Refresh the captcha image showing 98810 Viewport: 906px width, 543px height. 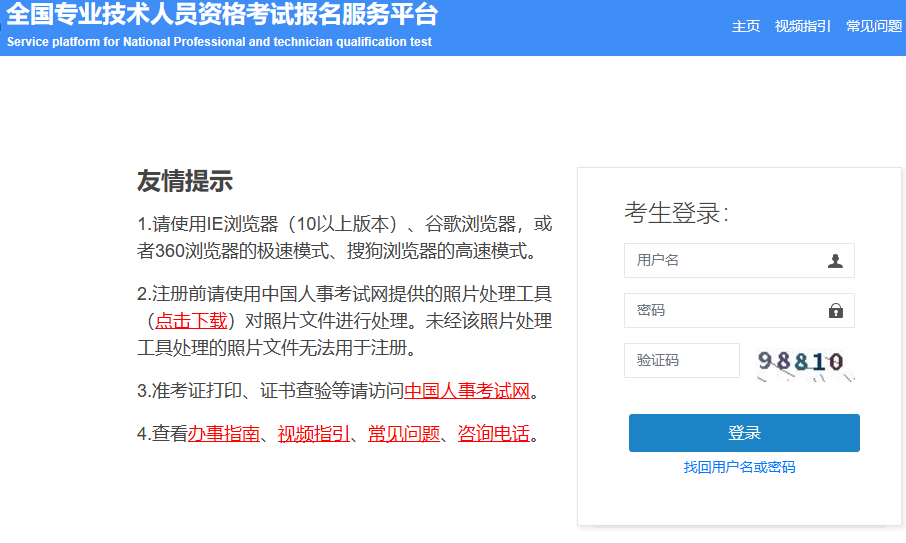tap(802, 362)
